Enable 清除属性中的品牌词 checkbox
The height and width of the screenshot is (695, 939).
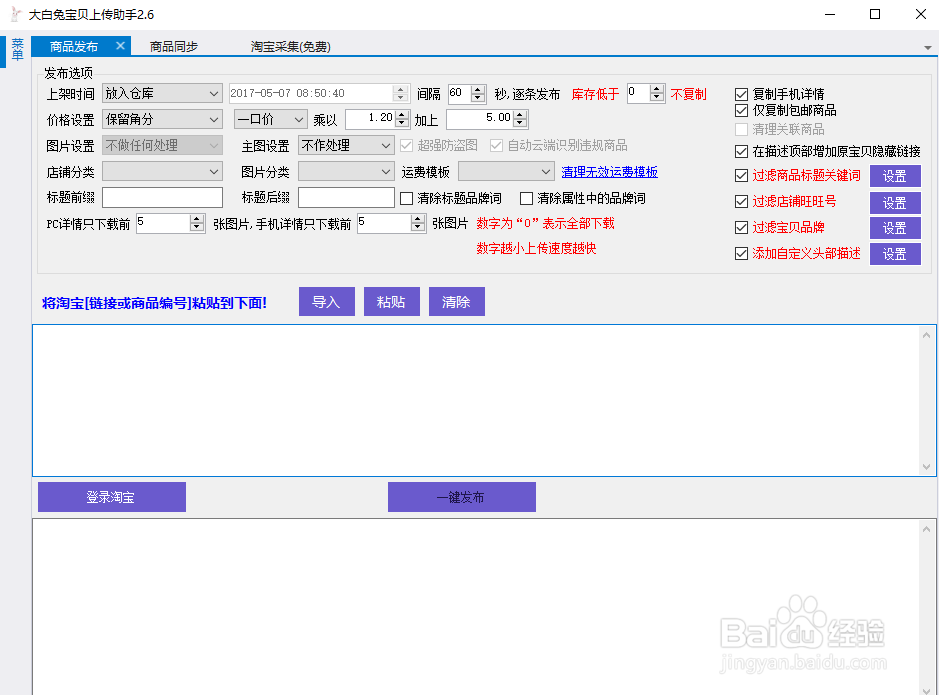[x=526, y=199]
